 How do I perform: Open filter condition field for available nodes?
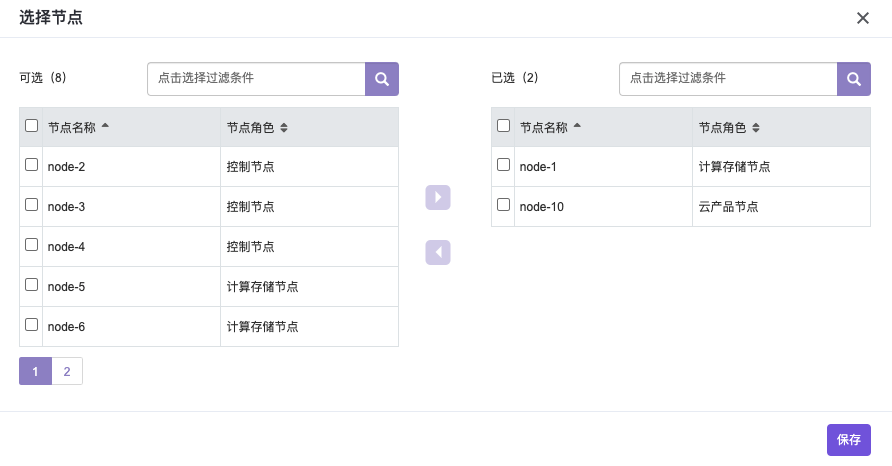pos(256,79)
